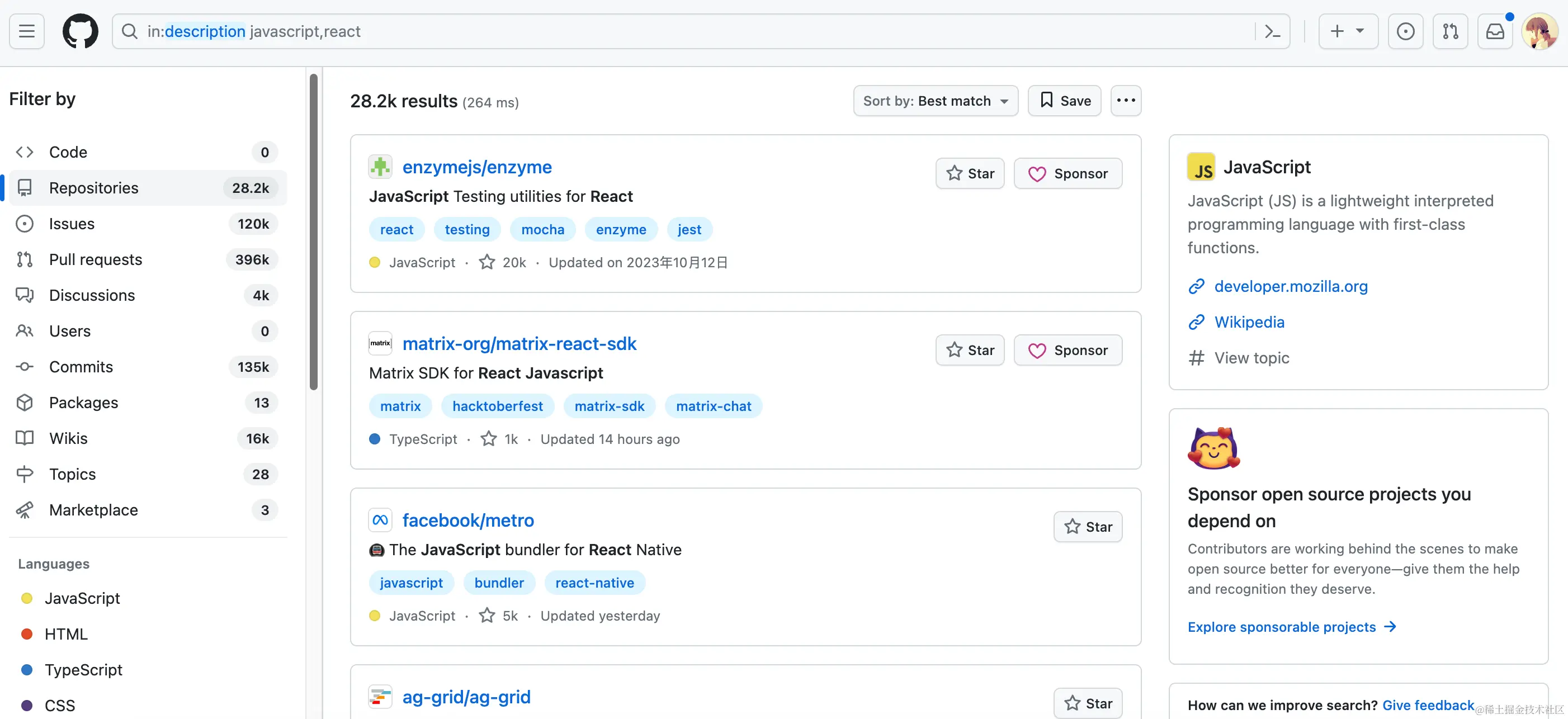Click the Save search button
Viewport: 1568px width, 719px height.
(1064, 101)
